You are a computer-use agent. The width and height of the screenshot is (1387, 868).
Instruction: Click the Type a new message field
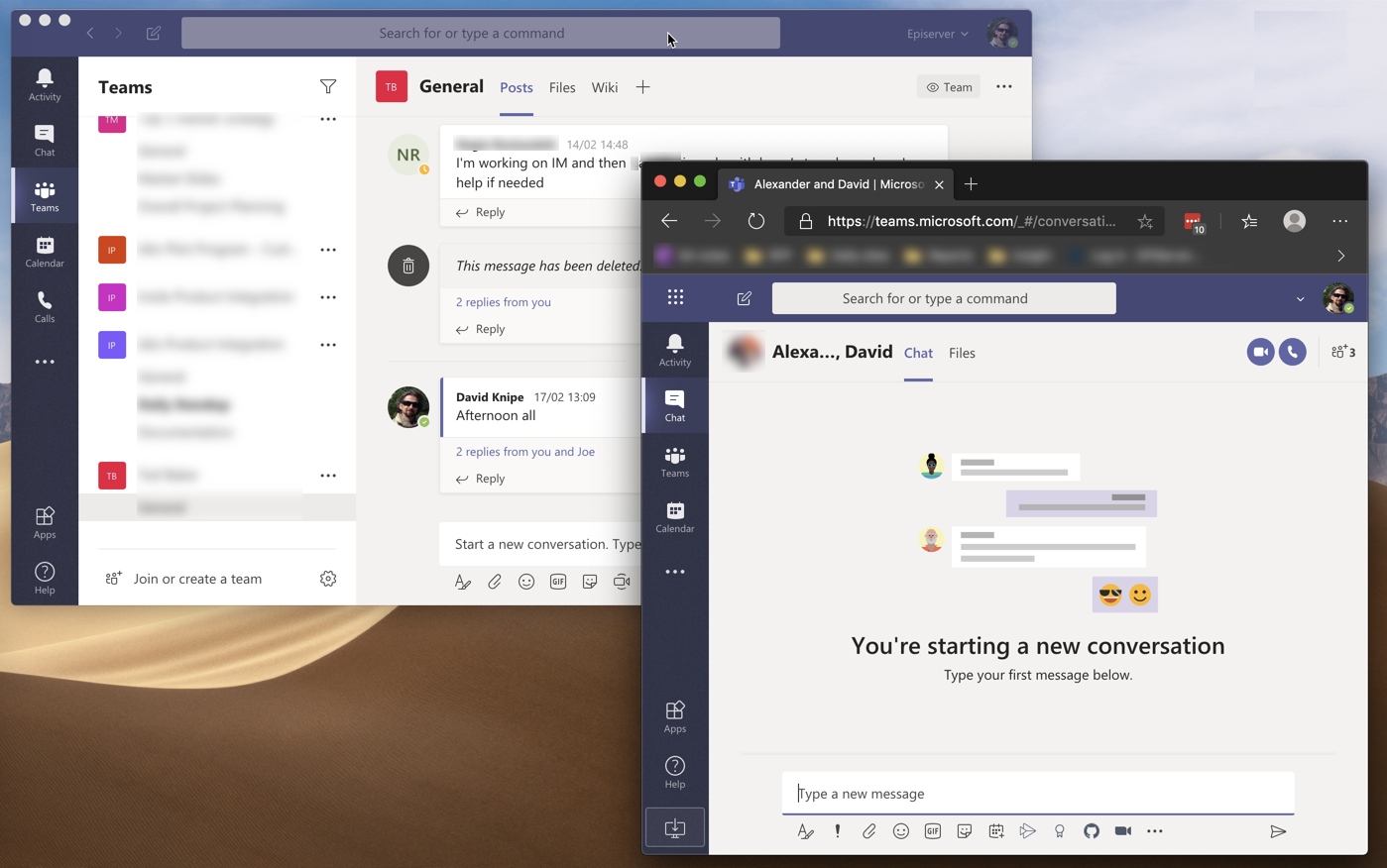click(x=1037, y=794)
